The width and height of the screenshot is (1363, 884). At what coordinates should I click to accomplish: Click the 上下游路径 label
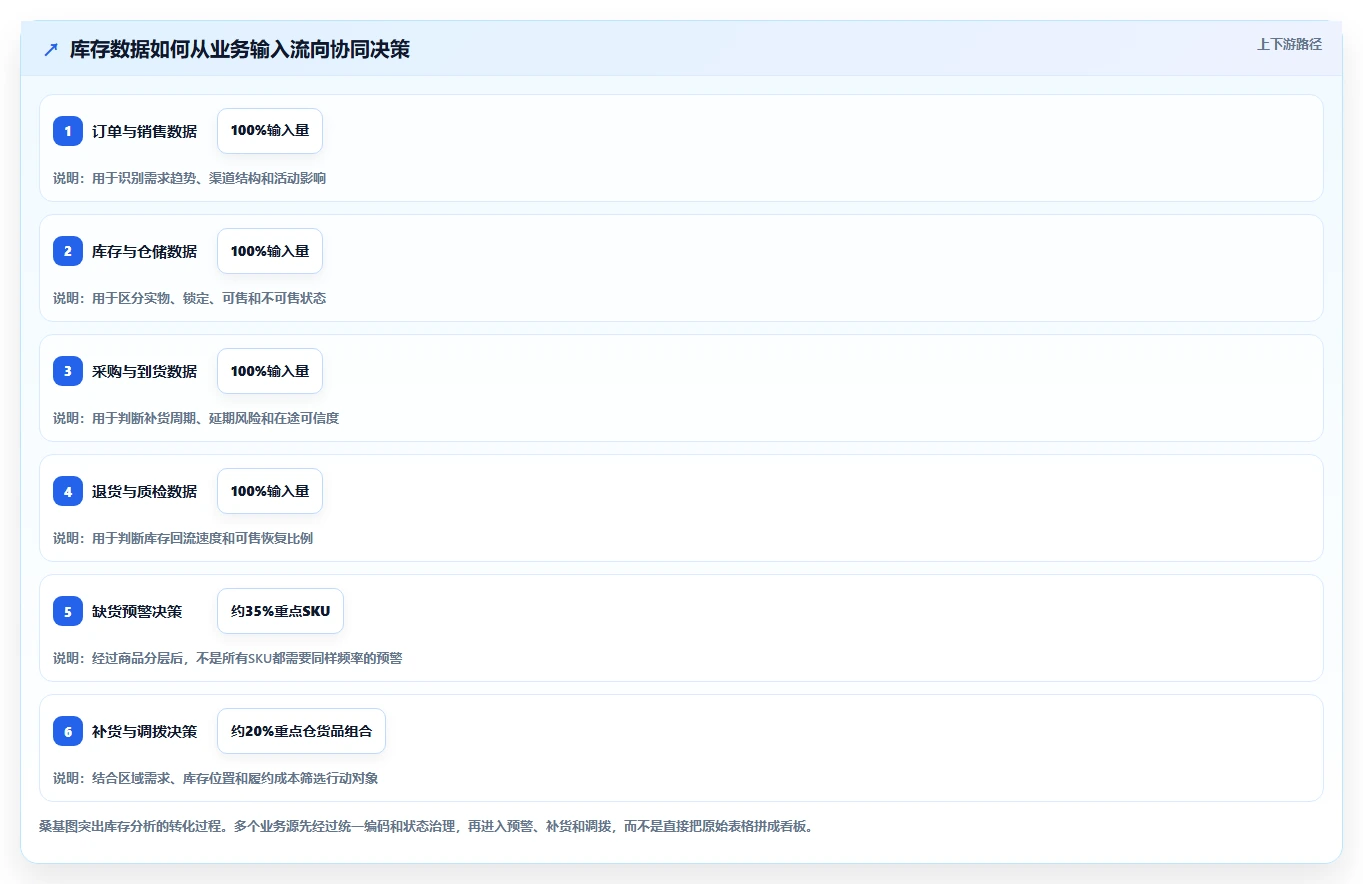point(1289,44)
